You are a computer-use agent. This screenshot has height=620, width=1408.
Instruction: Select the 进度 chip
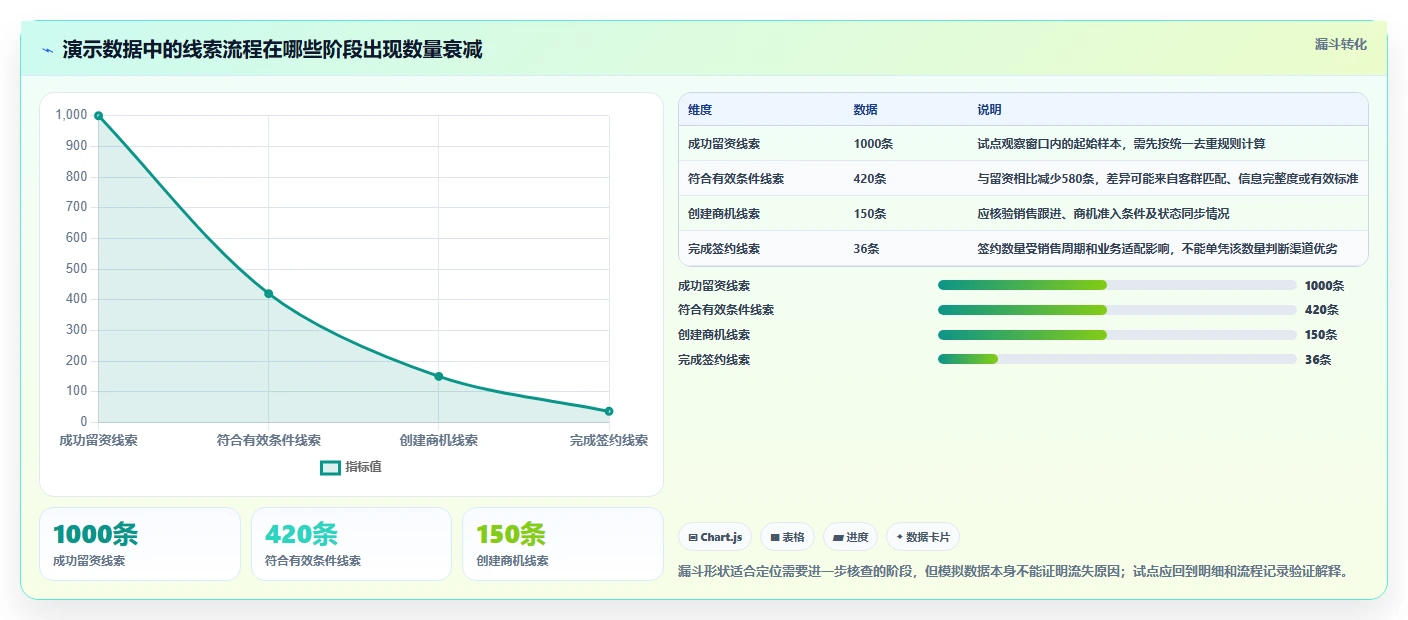click(x=850, y=537)
